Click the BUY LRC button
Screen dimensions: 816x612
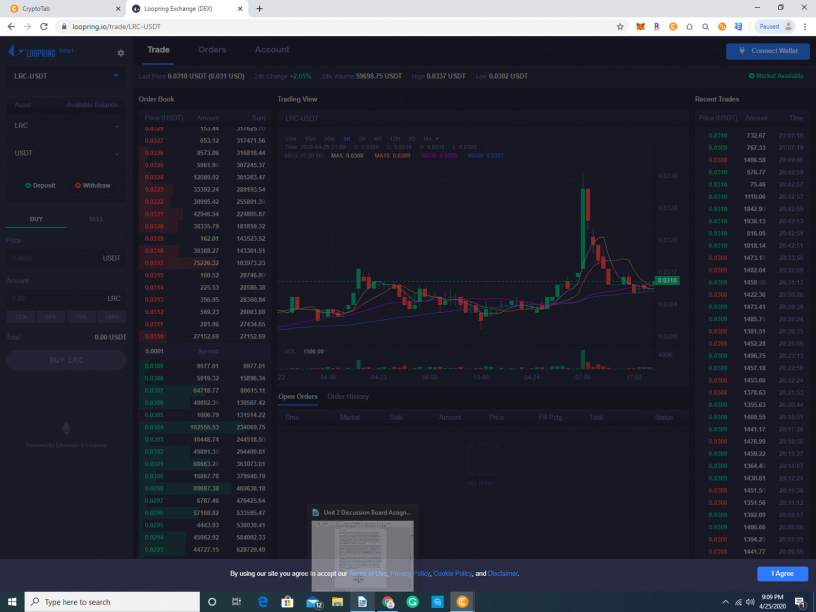coord(66,360)
